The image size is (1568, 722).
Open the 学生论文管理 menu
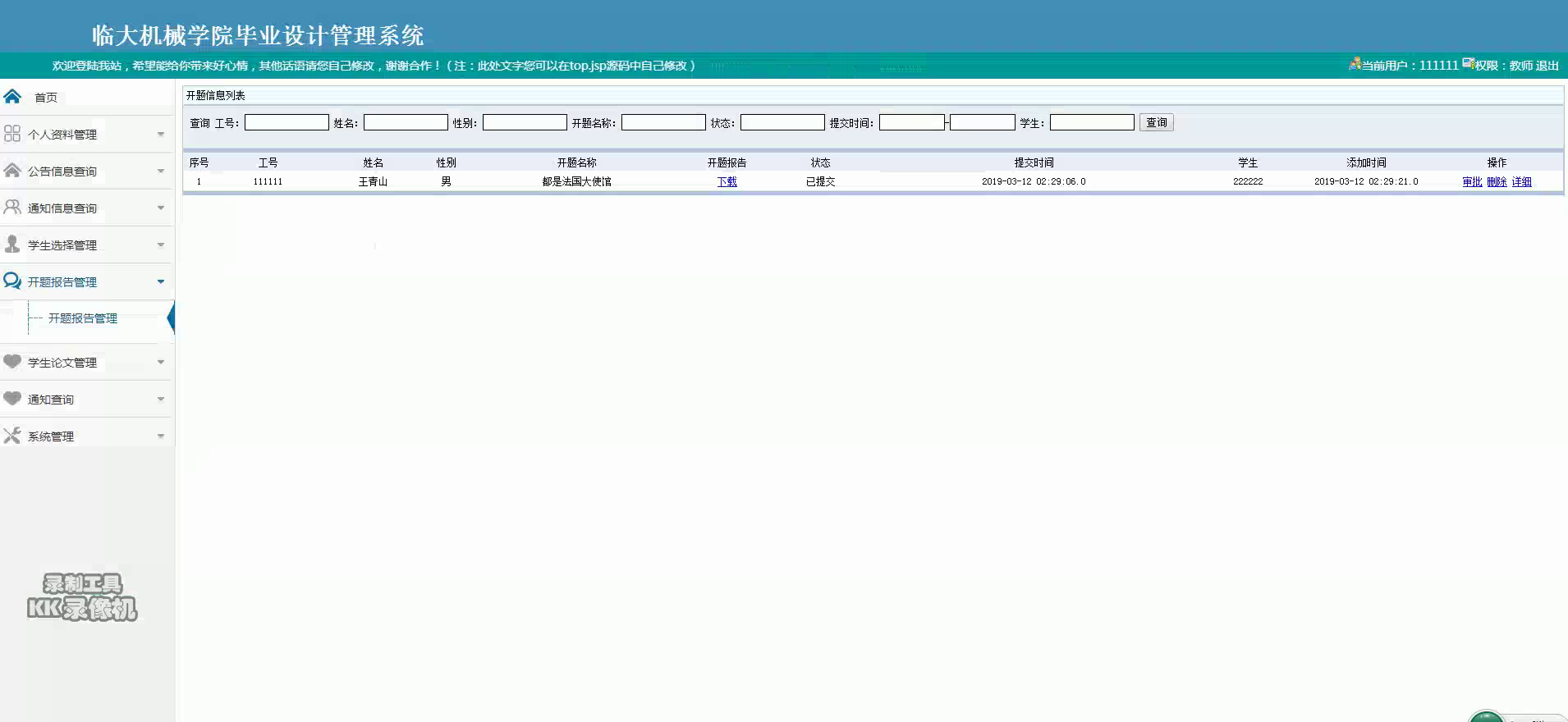pyautogui.click(x=62, y=363)
